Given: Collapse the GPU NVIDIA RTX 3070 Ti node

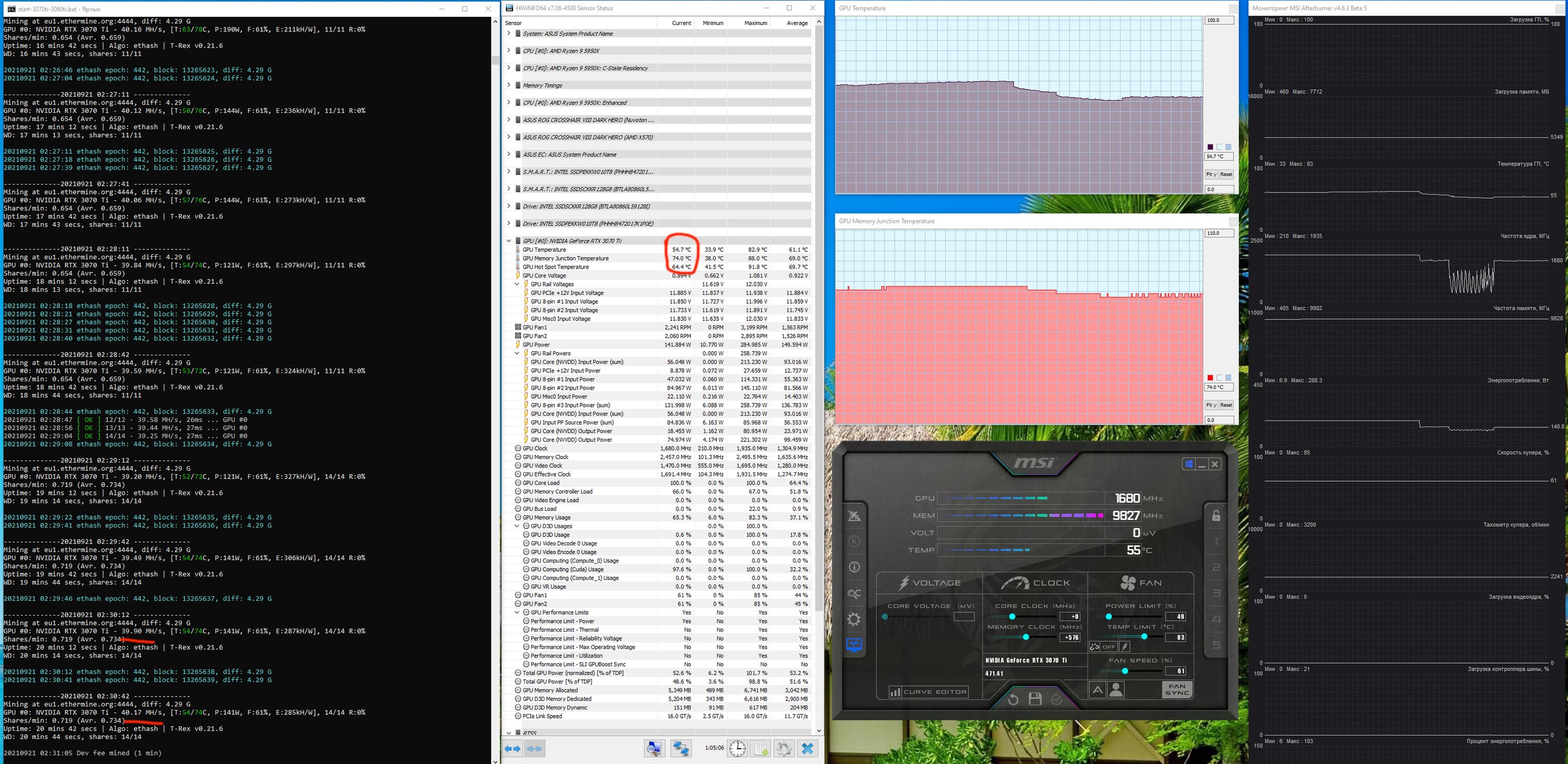Looking at the screenshot, I should (509, 241).
